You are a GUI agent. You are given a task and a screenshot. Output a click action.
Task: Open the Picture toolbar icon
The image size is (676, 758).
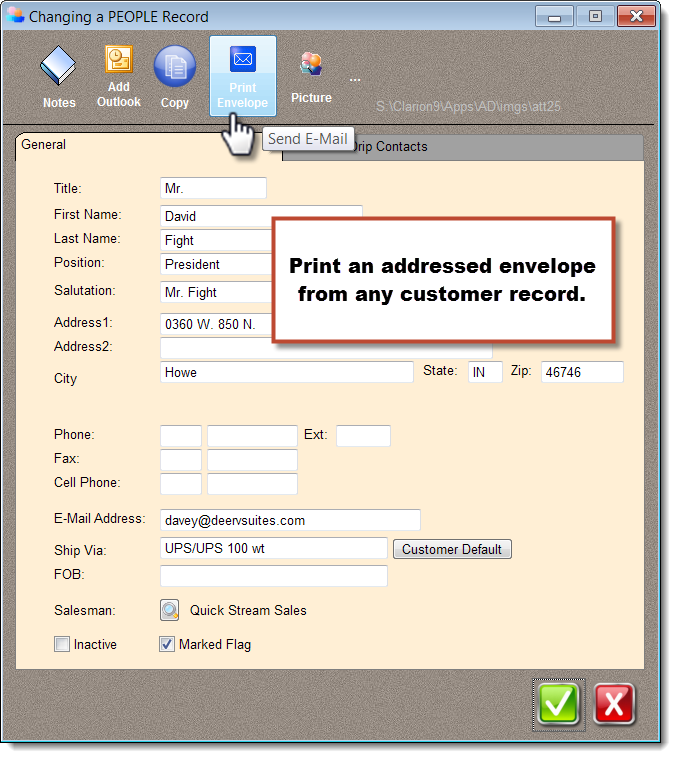311,76
